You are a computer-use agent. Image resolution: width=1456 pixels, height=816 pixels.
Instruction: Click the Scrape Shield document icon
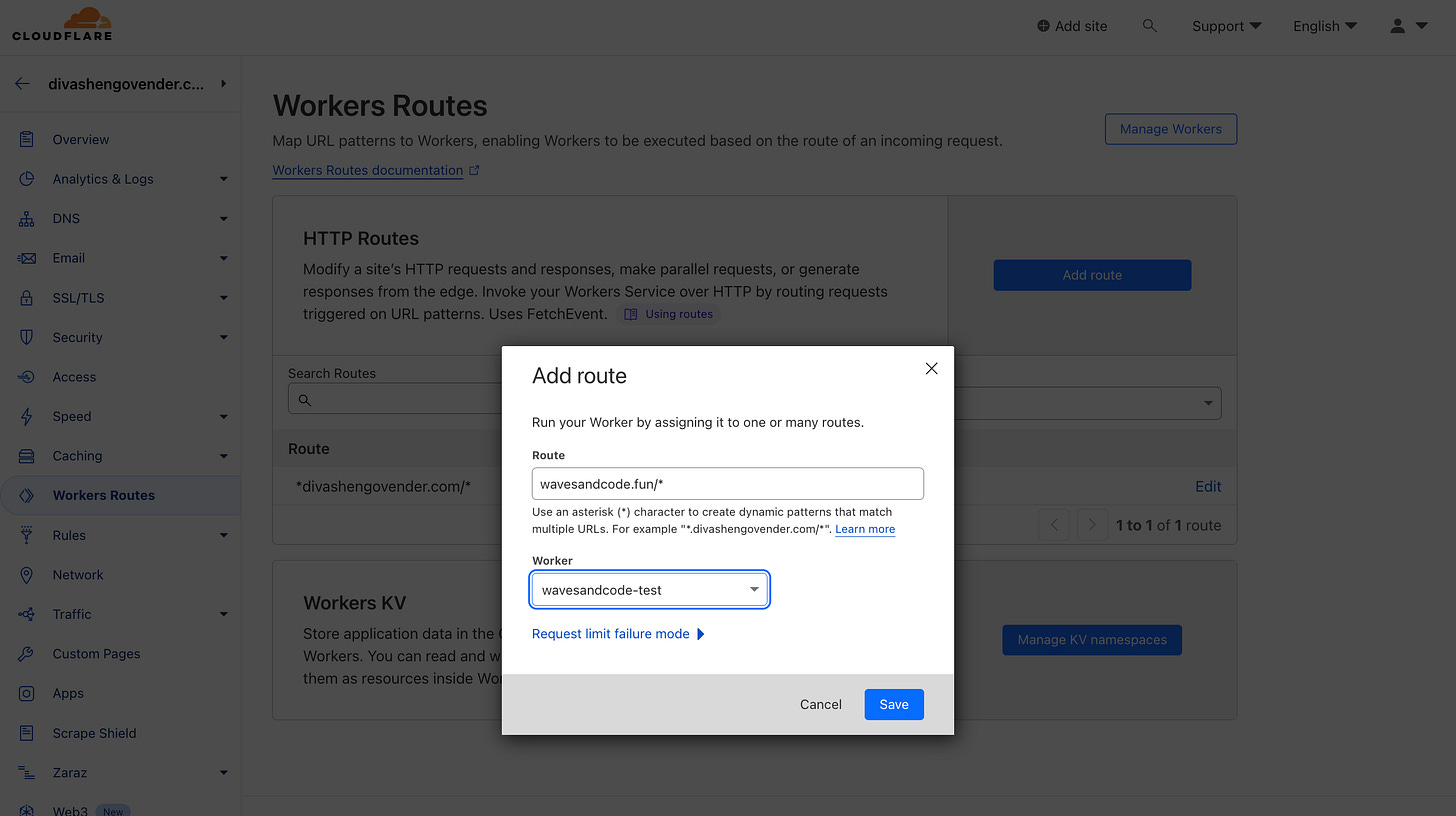tap(27, 733)
